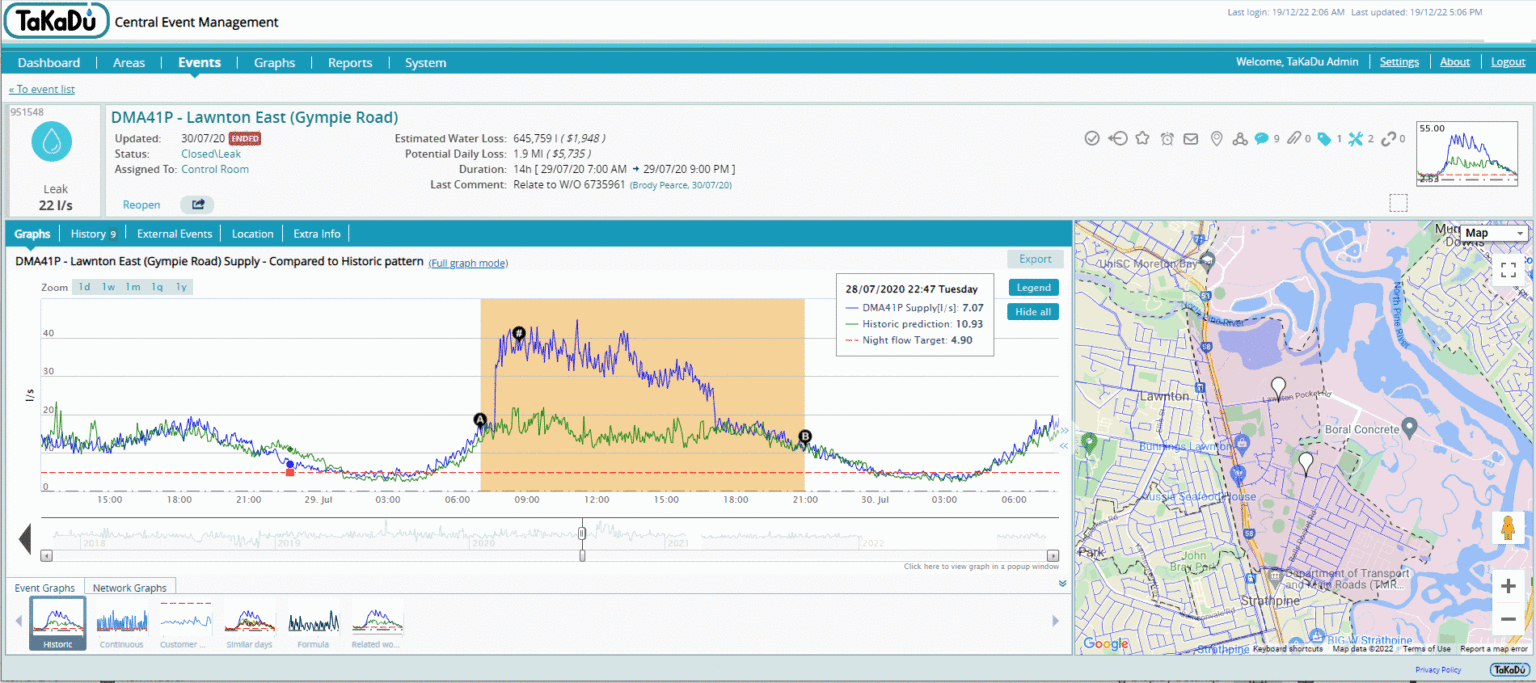Click the star favorite icon
Screen dimensions: 1536x683
tap(1142, 139)
